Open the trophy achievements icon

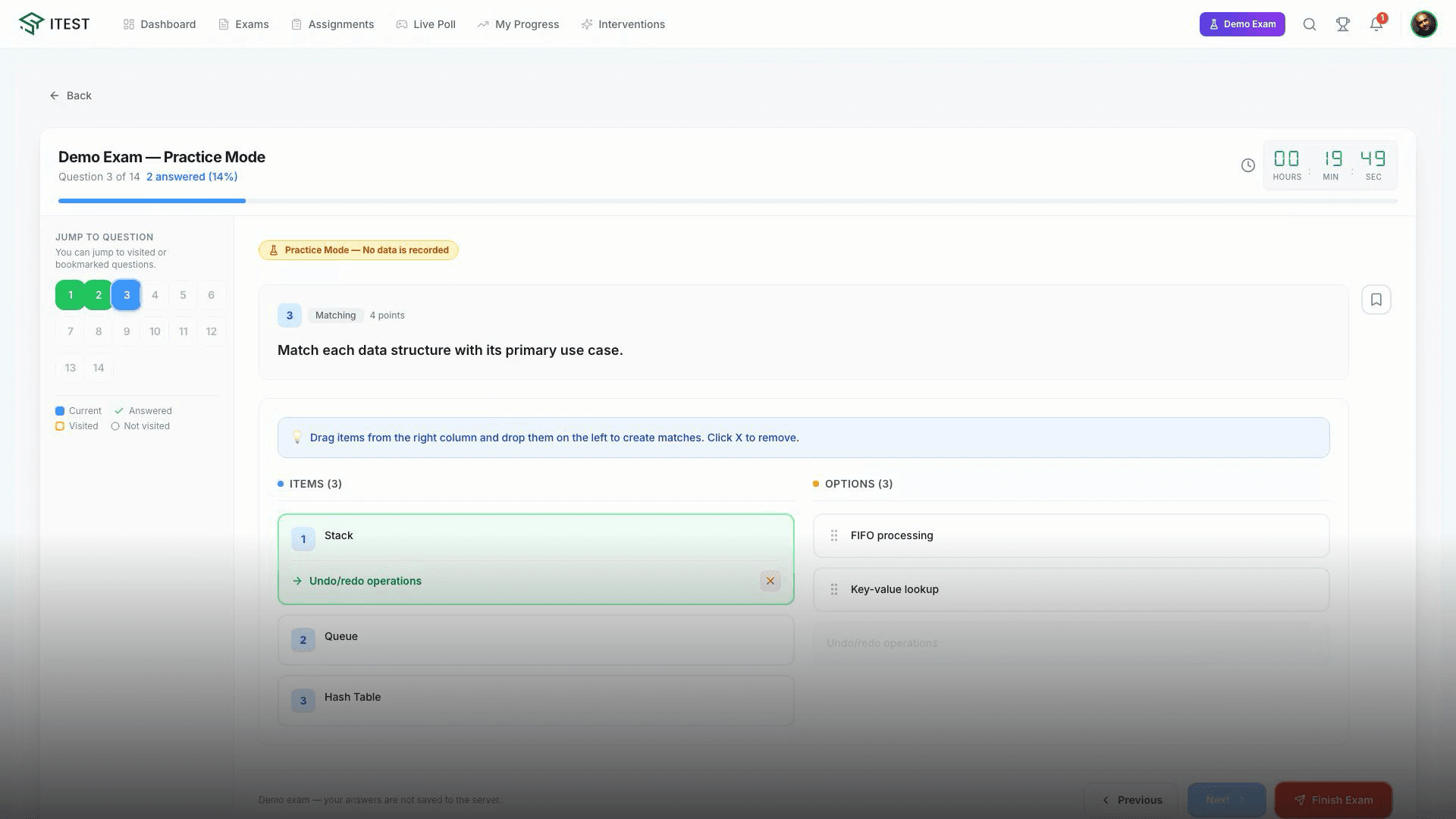[x=1343, y=24]
